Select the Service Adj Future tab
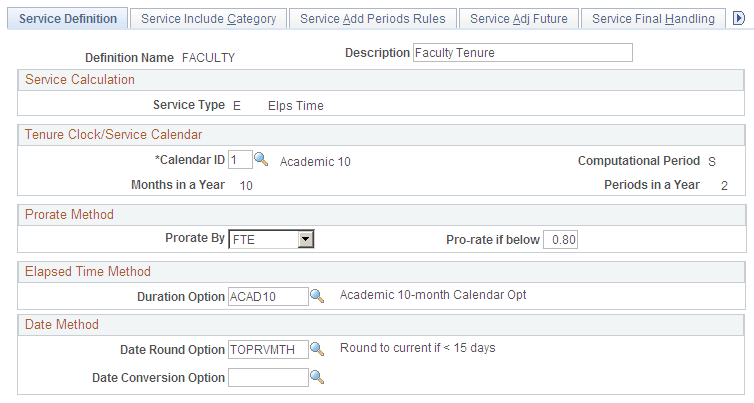Image resolution: width=754 pixels, height=403 pixels. pos(518,18)
